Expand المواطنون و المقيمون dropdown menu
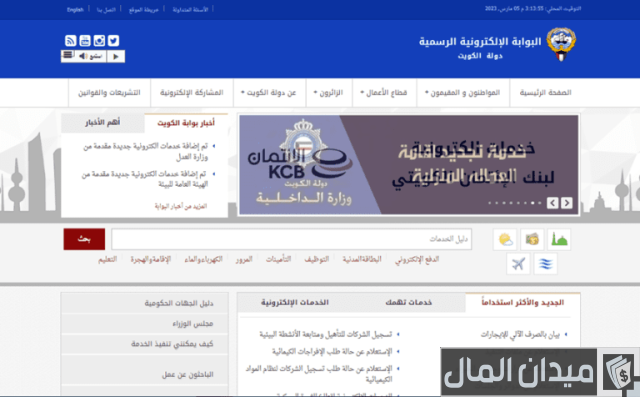640x397 pixels. point(462,93)
